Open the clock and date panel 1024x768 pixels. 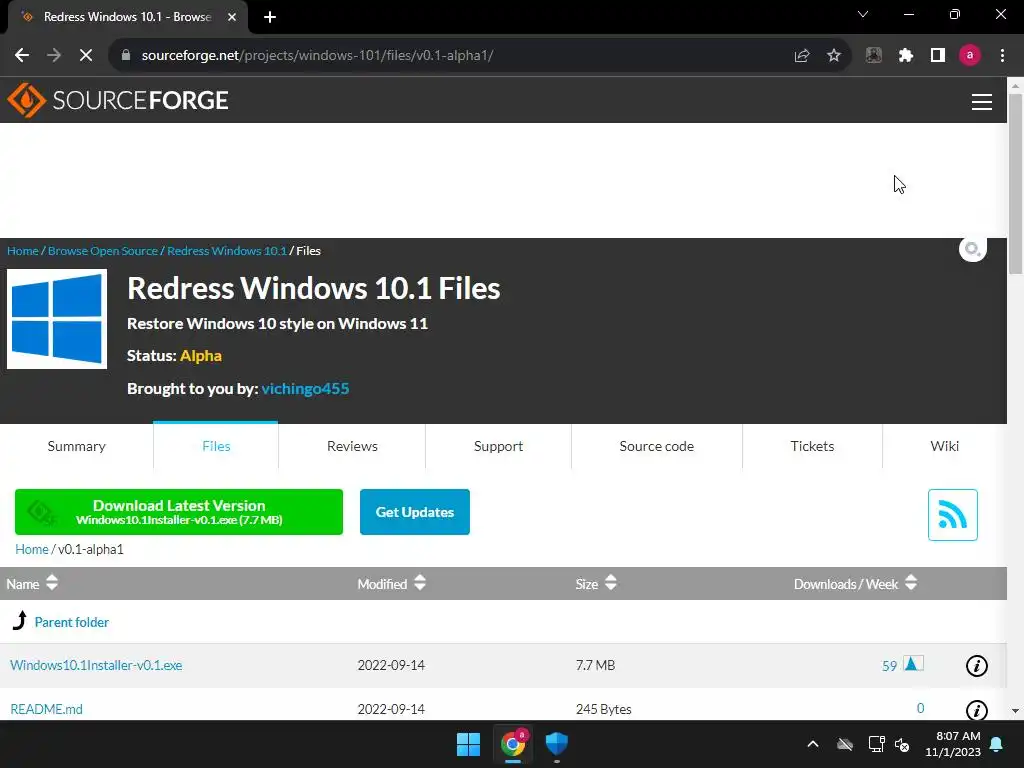coord(953,744)
